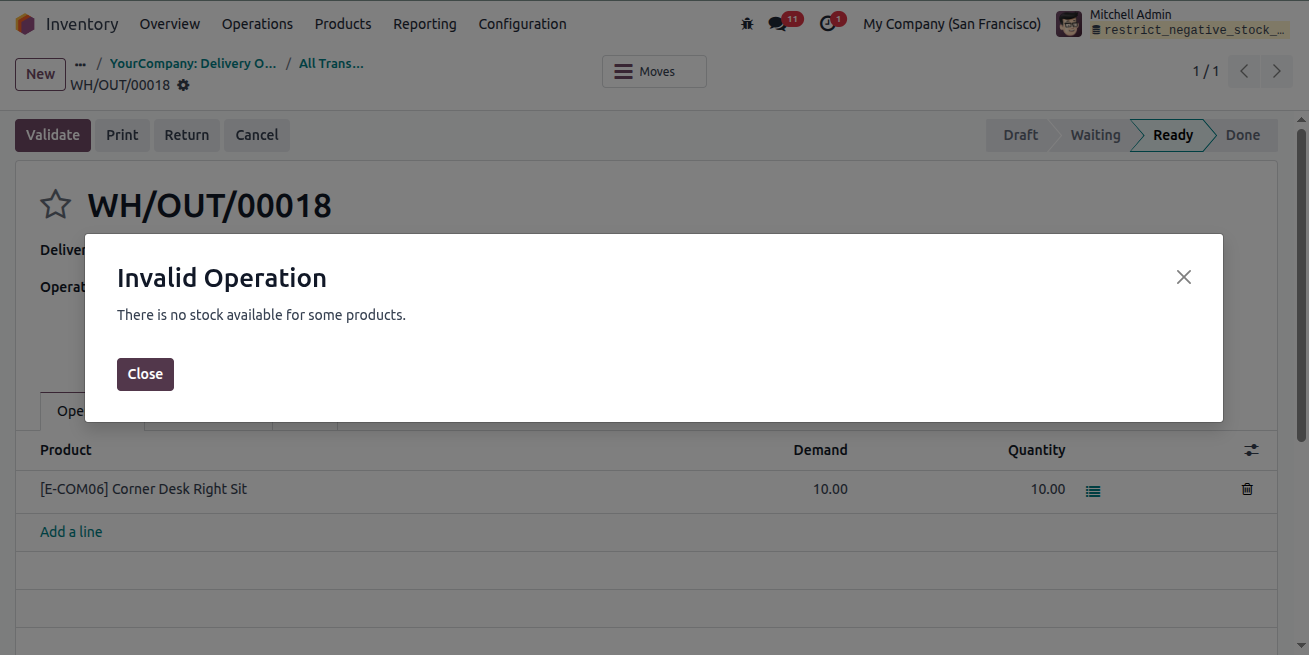Open the Moves smart button
Image resolution: width=1309 pixels, height=655 pixels.
tap(654, 72)
